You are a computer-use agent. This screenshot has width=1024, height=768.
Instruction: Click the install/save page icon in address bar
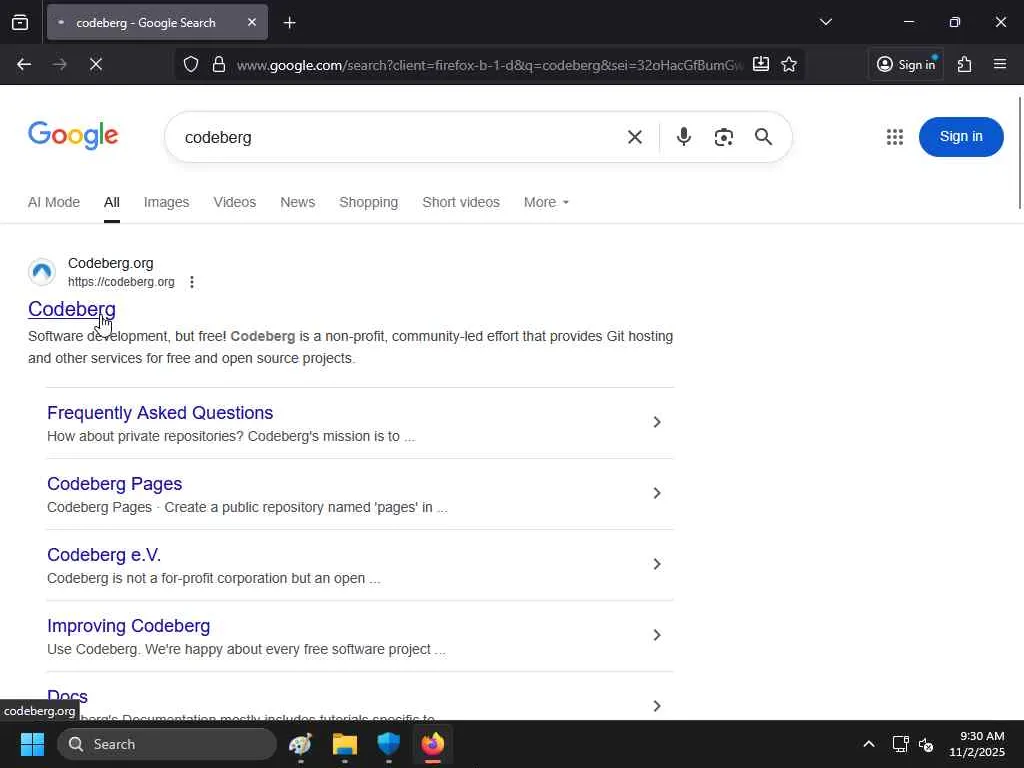pyautogui.click(x=761, y=64)
